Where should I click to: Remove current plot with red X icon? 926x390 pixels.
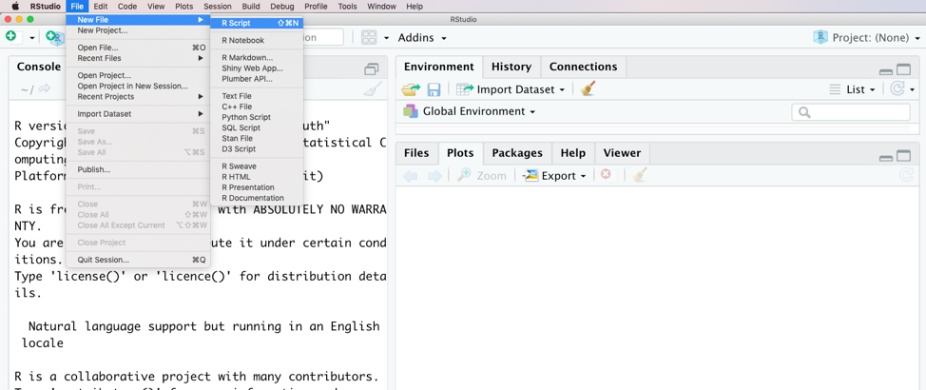(x=605, y=175)
